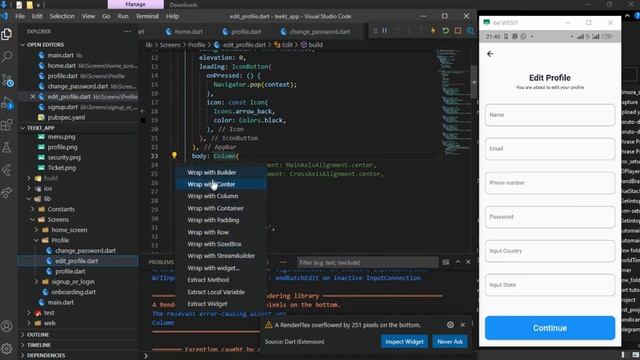This screenshot has height=360, width=640.
Task: Open the Accounts icon in activity bar
Action: tap(7, 327)
